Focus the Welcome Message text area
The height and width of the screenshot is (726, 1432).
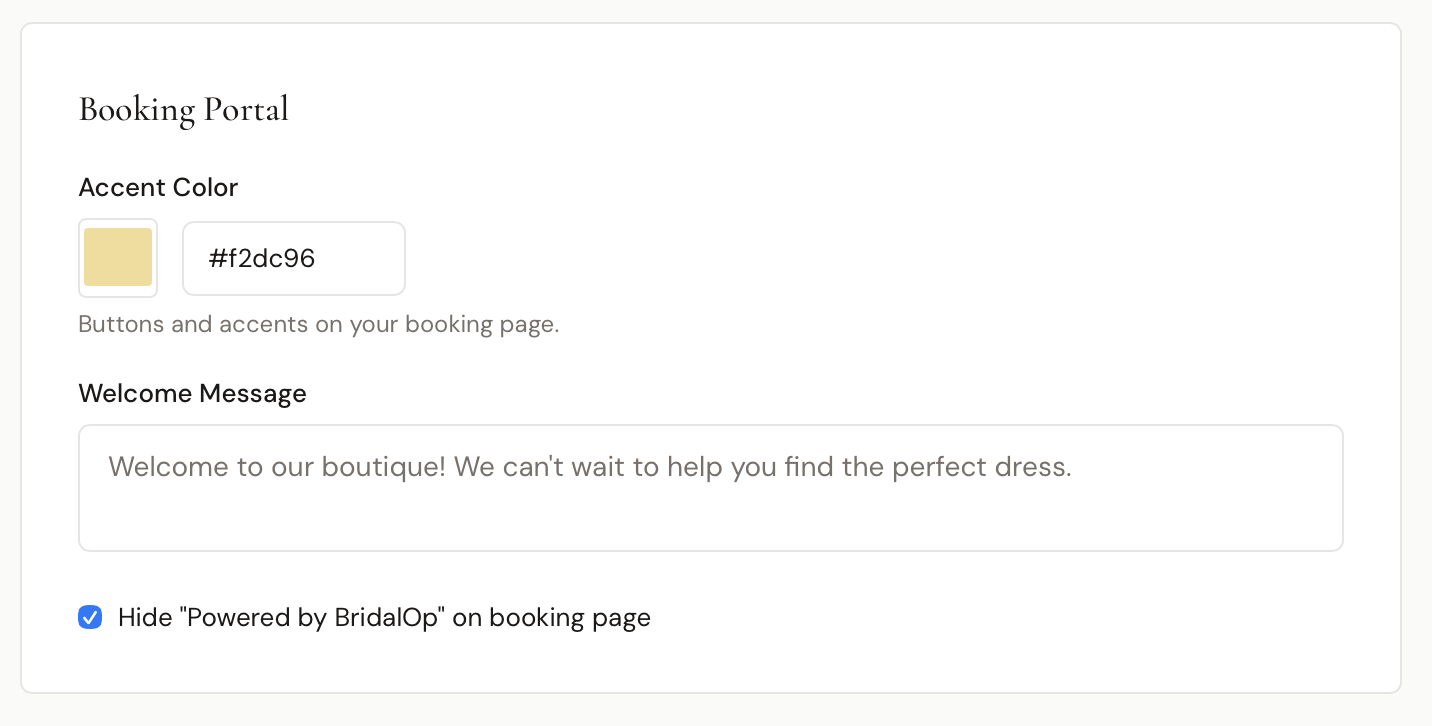point(710,487)
